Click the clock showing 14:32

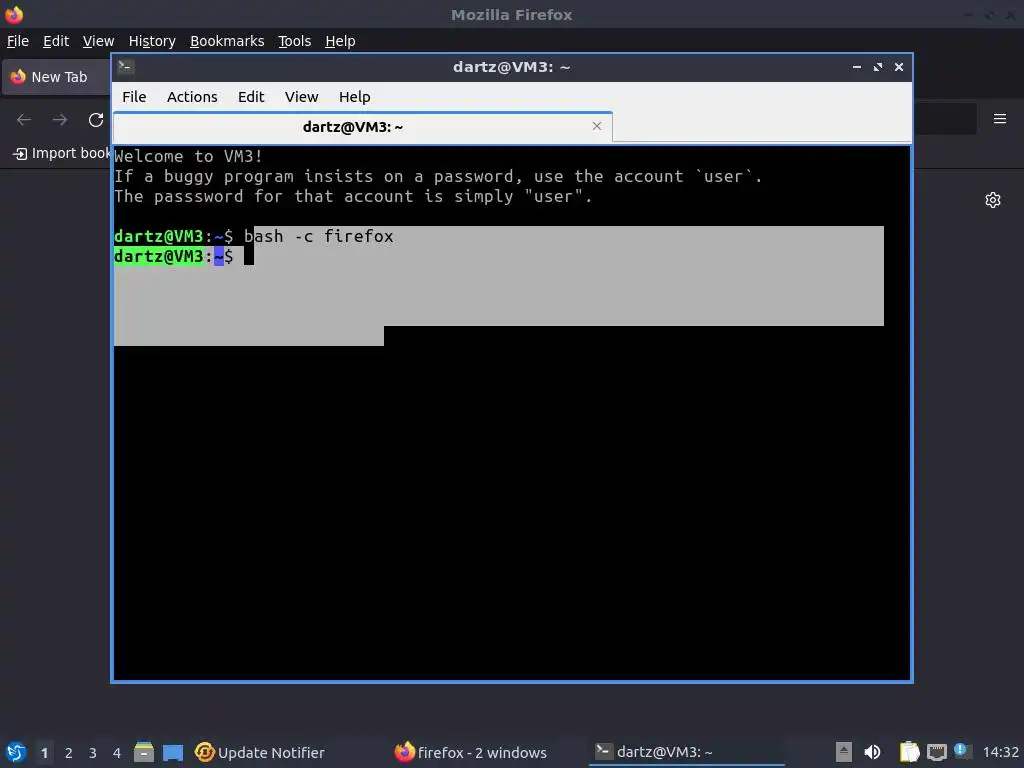1000,752
